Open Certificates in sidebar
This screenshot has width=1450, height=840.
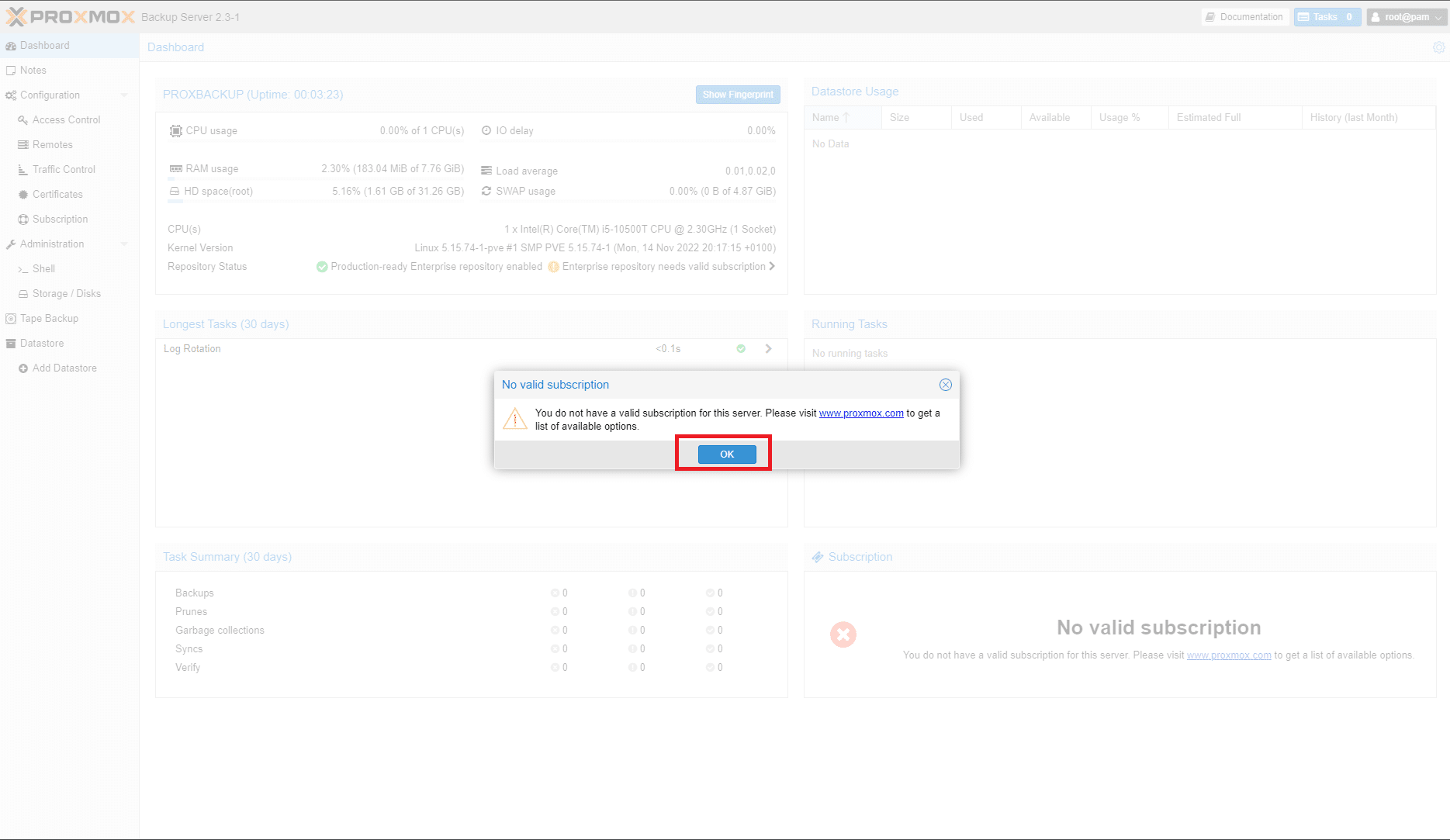coord(69,195)
